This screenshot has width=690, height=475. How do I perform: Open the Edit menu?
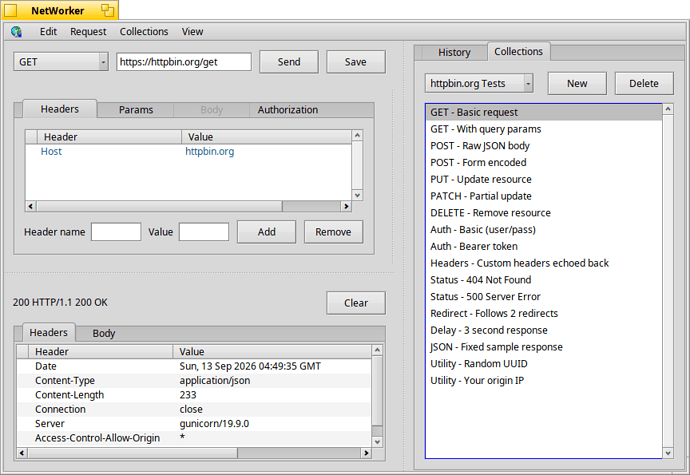[48, 32]
